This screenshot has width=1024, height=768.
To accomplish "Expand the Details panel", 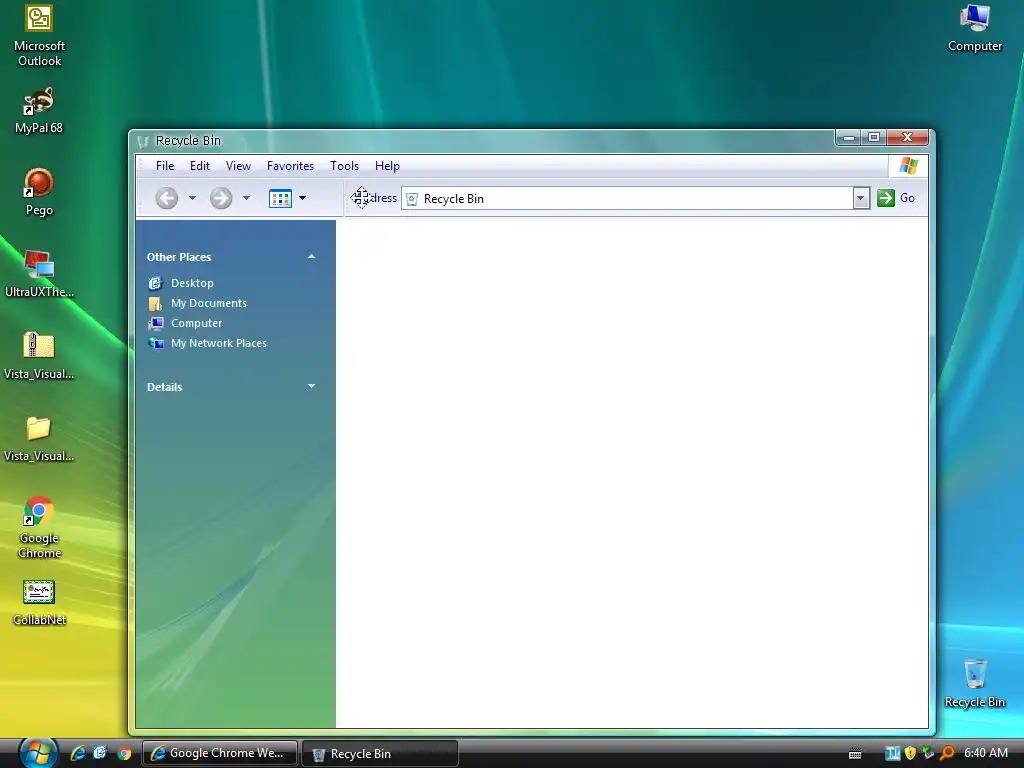I will point(312,387).
